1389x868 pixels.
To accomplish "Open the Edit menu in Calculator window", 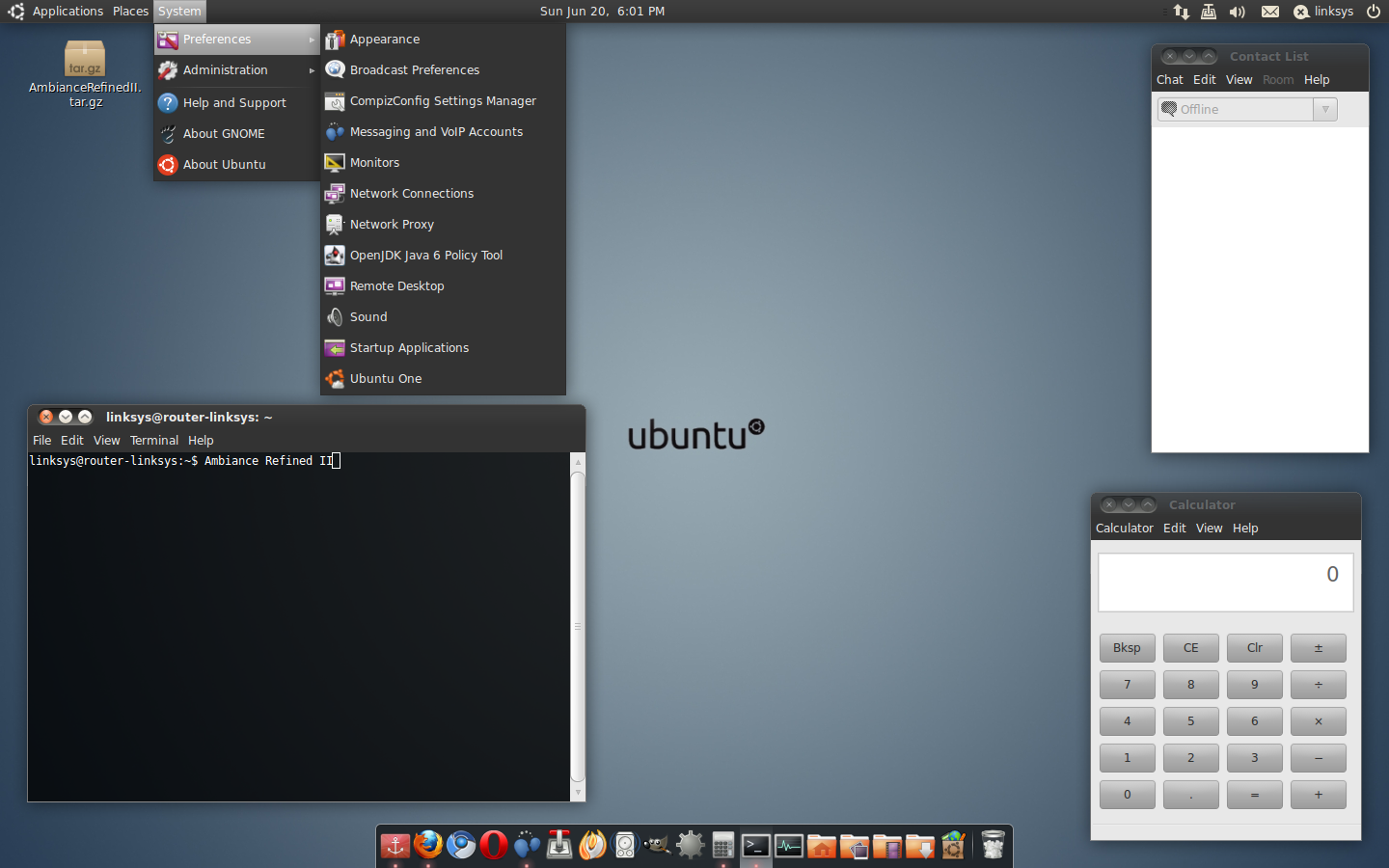I will coord(1175,529).
